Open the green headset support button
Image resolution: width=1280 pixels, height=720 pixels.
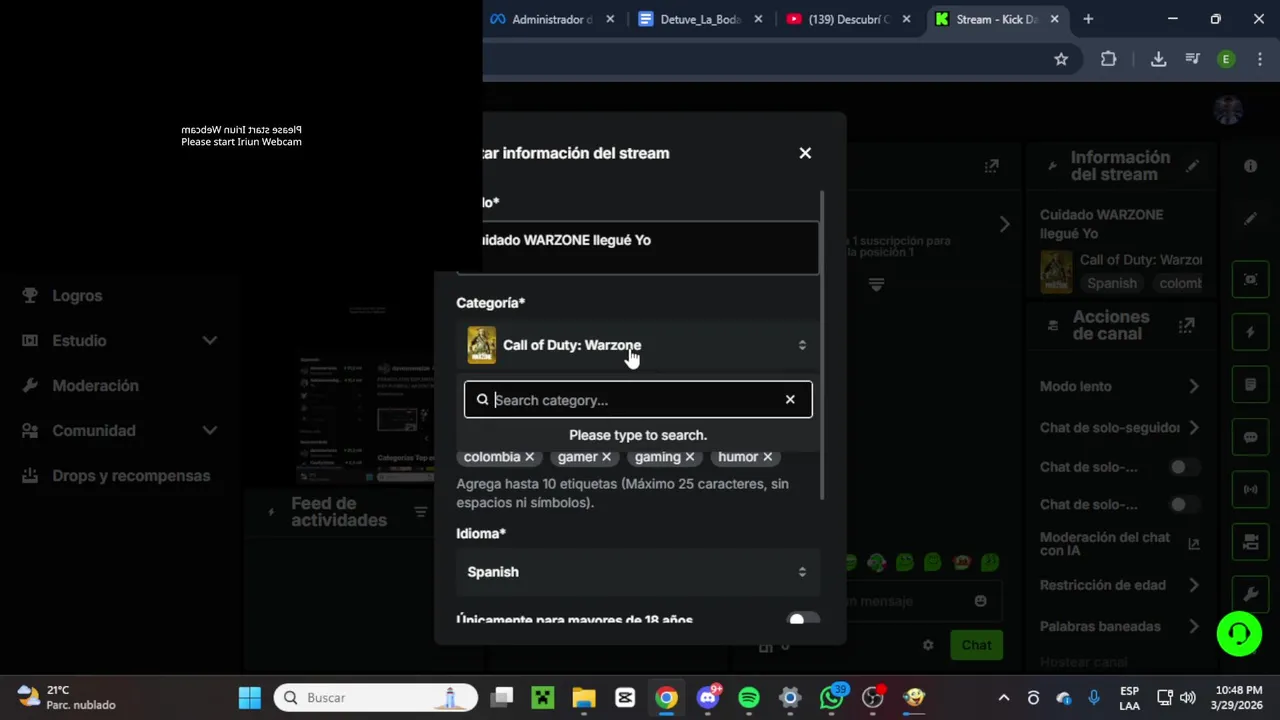click(1239, 634)
